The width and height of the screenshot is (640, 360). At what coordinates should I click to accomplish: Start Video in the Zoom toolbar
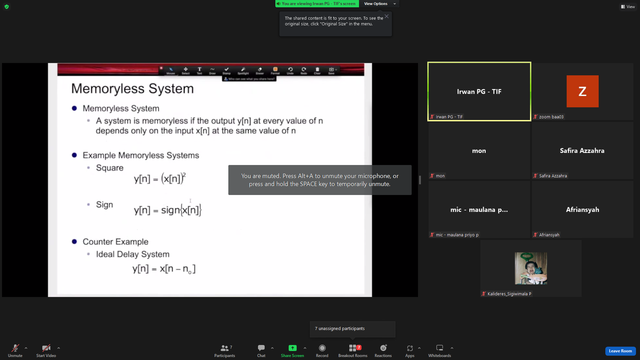(x=46, y=350)
